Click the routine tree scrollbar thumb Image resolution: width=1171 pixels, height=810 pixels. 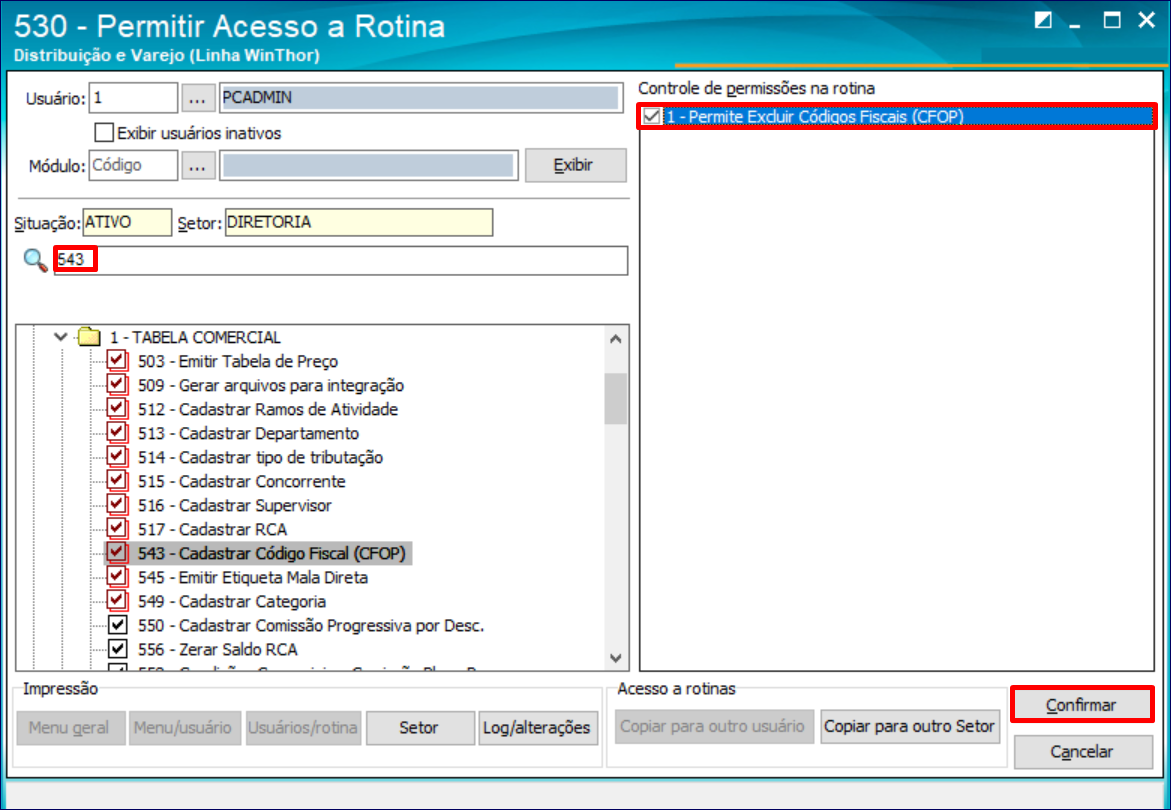(x=615, y=399)
